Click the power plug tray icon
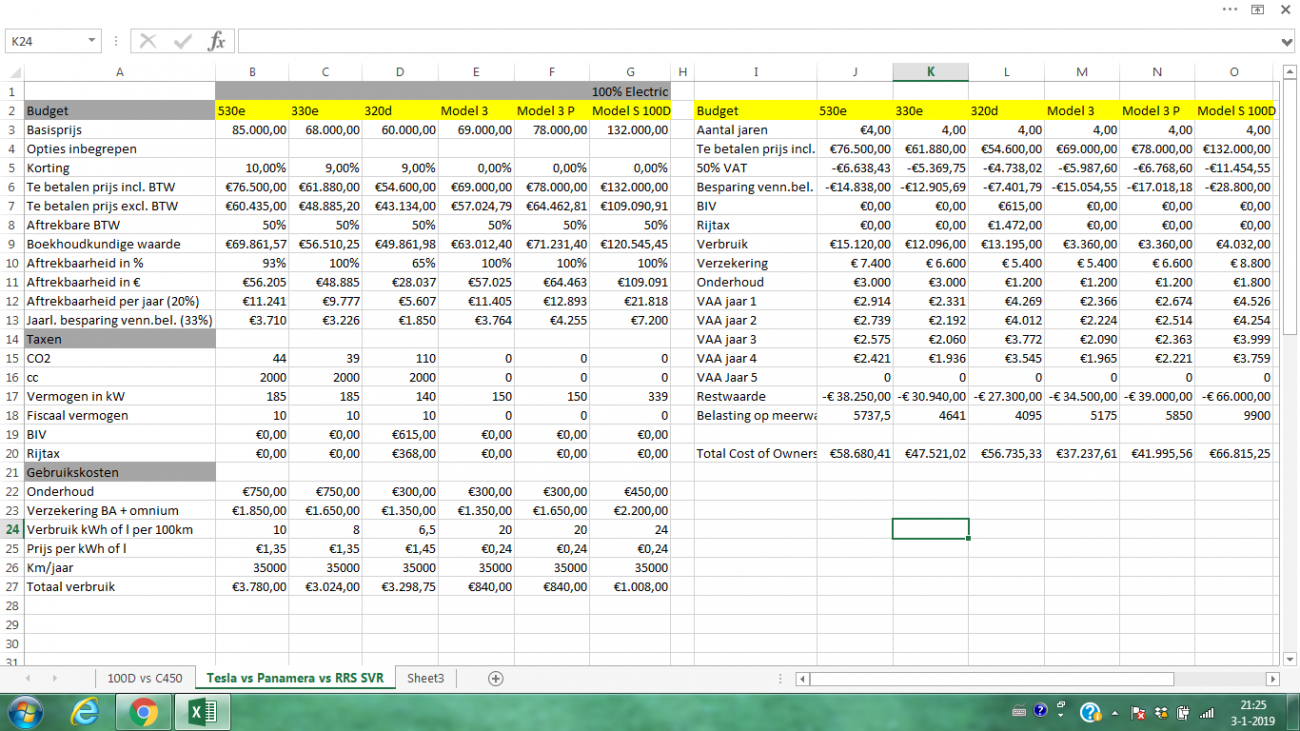The image size is (1300, 731). [x=1183, y=713]
